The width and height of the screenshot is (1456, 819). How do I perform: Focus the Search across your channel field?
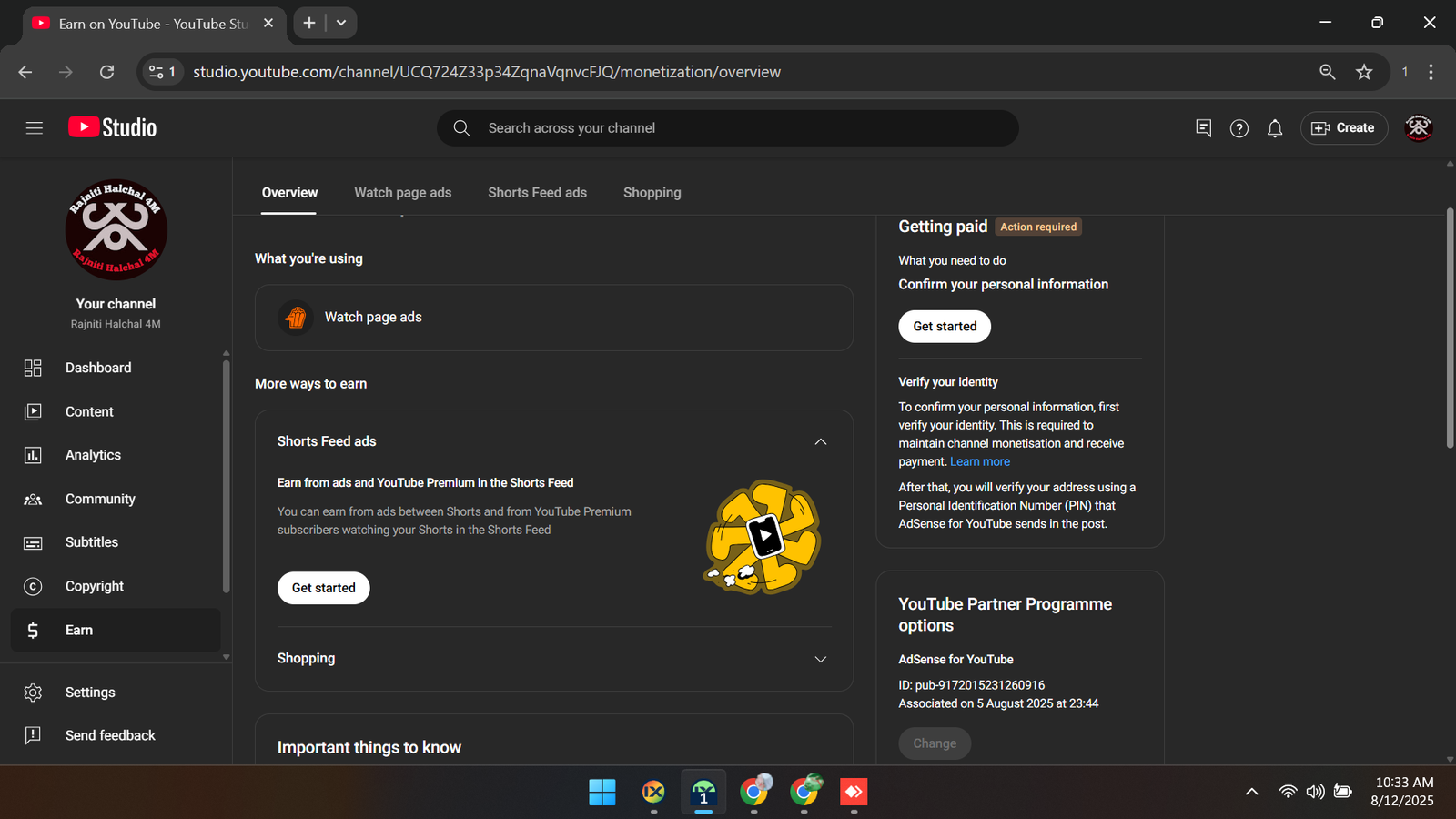(x=728, y=128)
